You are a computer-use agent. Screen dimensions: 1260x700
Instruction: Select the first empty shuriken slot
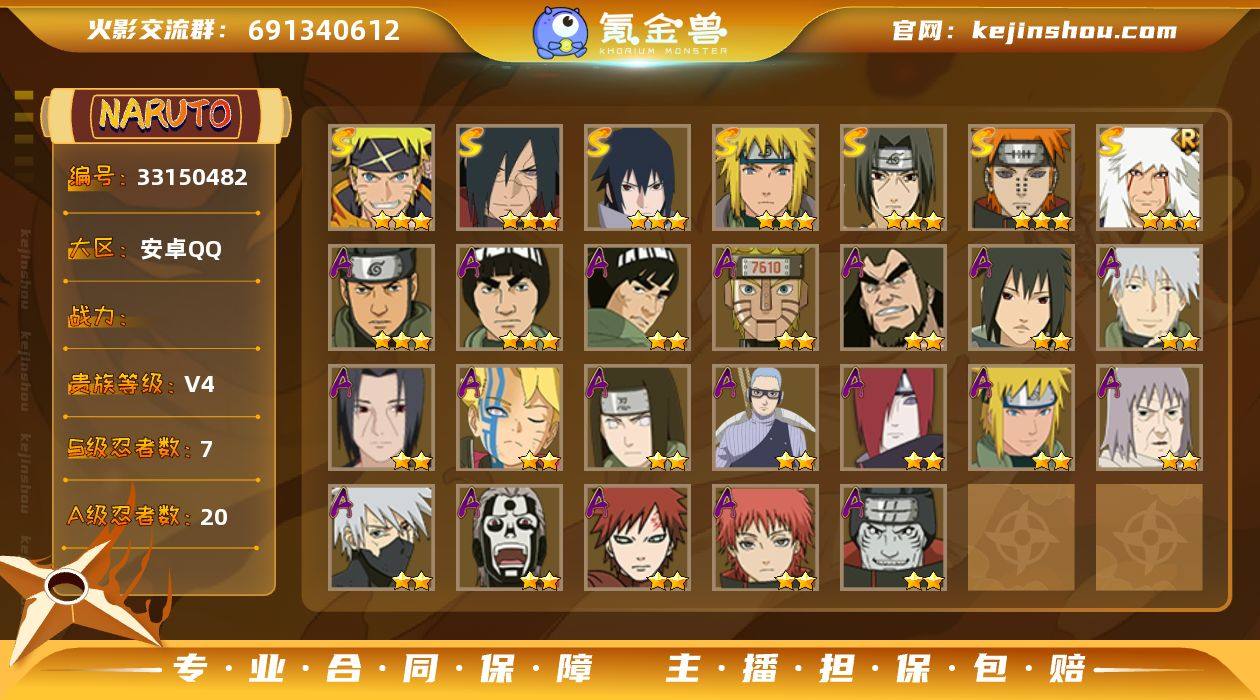click(1022, 538)
